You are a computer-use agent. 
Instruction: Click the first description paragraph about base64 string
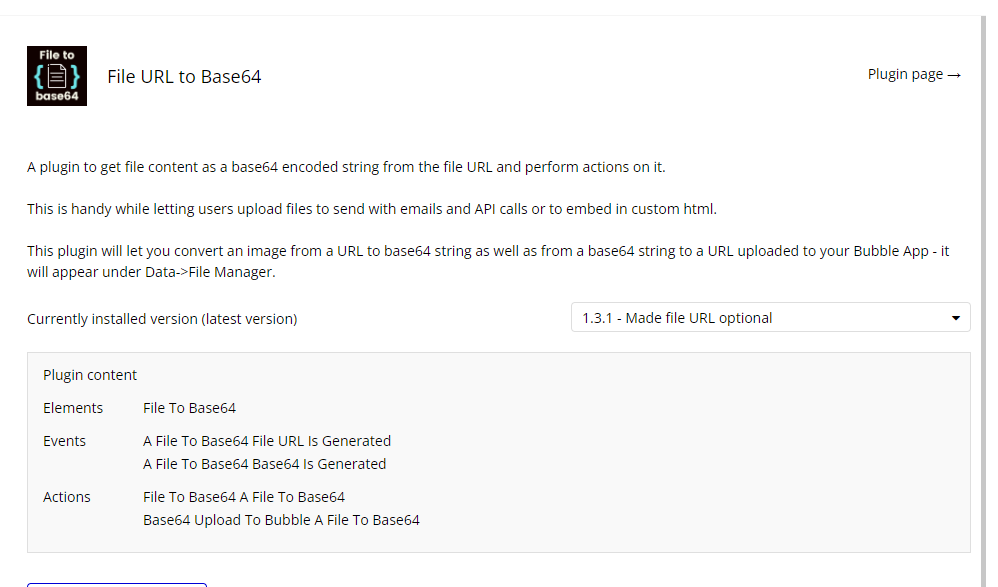[346, 167]
